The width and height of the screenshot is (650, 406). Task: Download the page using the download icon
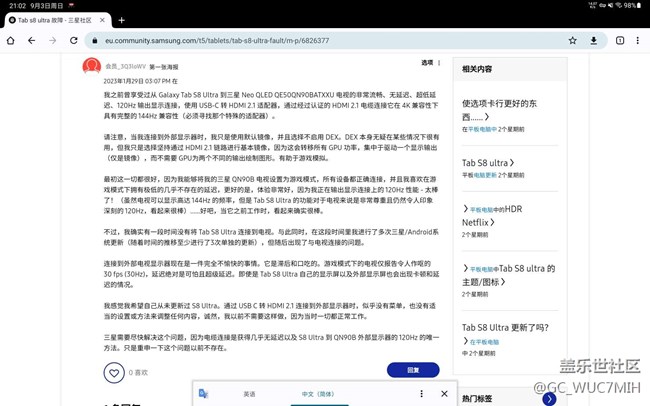(594, 41)
